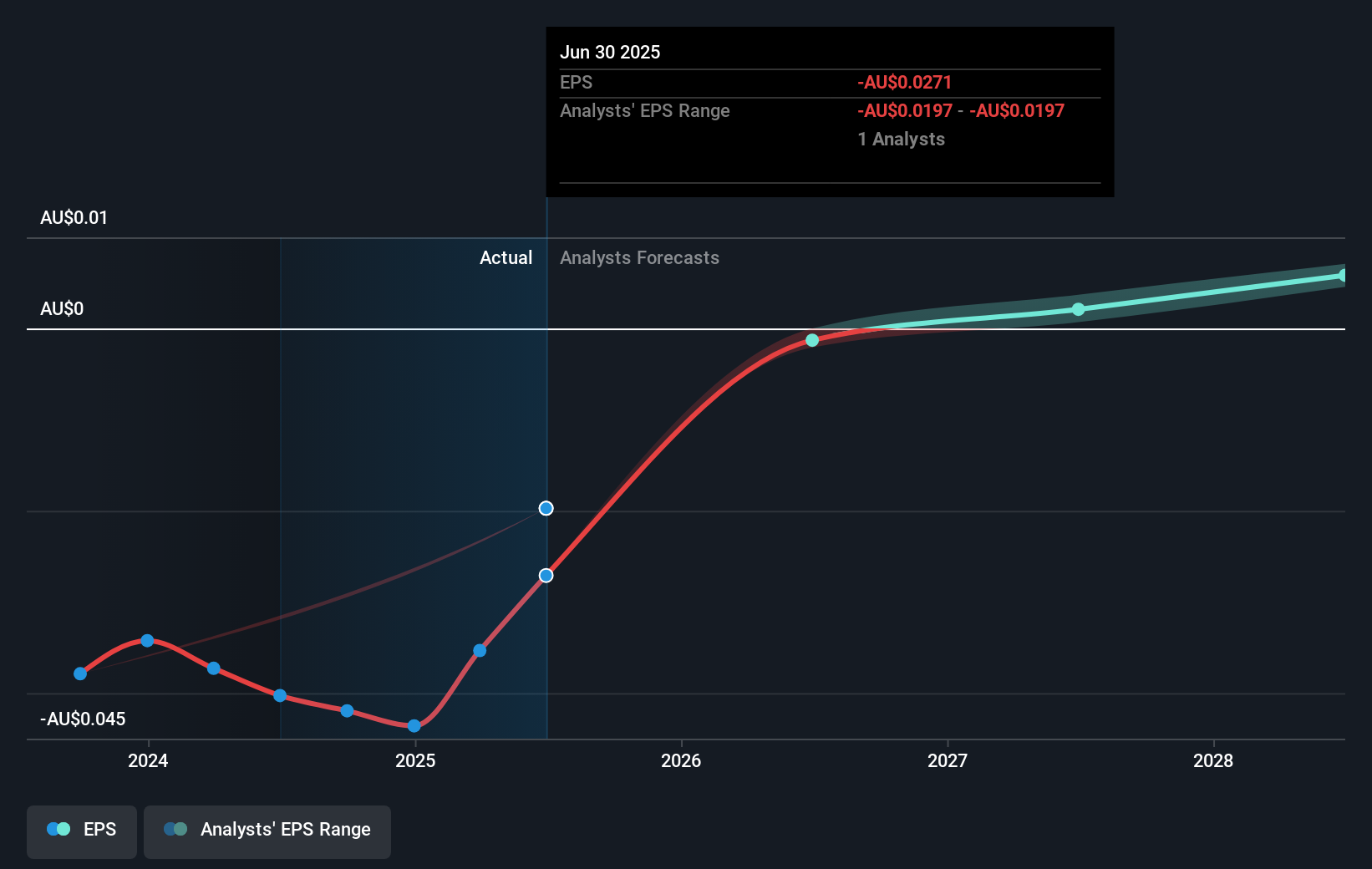Click the 2026 axis label
Viewport: 1372px width, 869px height.
[x=682, y=761]
